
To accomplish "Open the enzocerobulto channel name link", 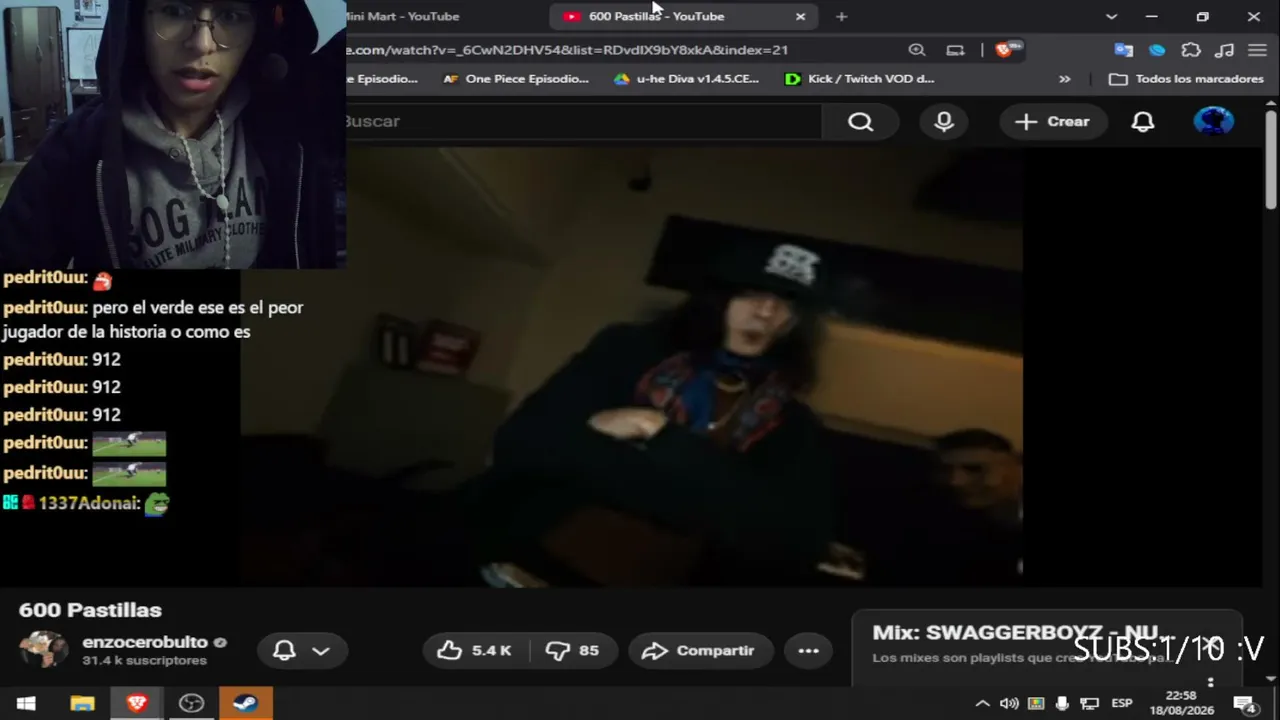I will coord(145,642).
